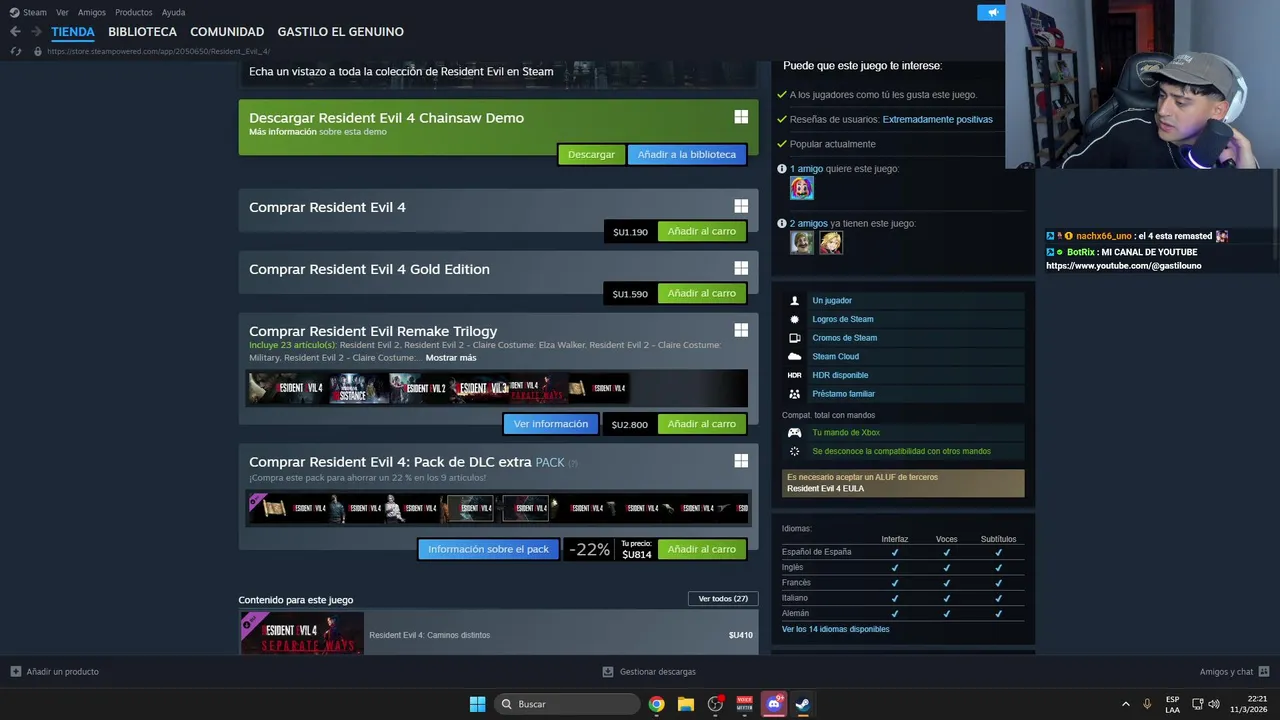Click the Steam trading cards icon

tap(794, 338)
